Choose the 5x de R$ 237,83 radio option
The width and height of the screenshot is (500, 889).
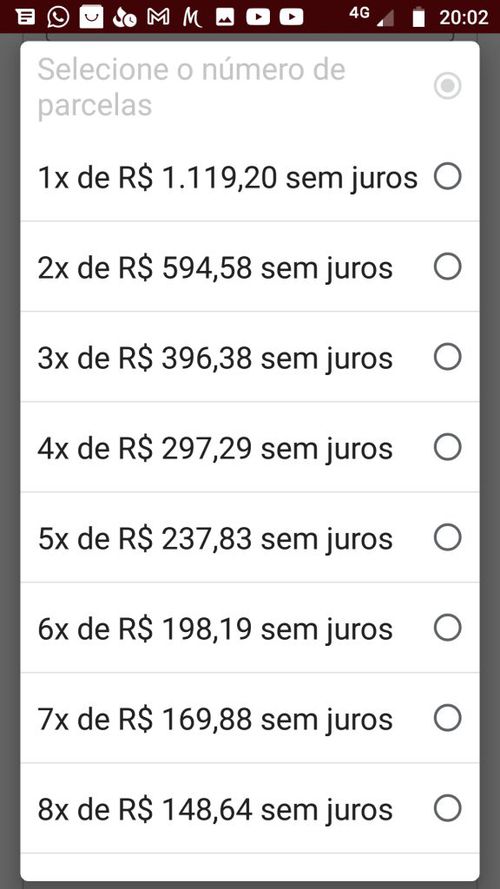tap(448, 537)
